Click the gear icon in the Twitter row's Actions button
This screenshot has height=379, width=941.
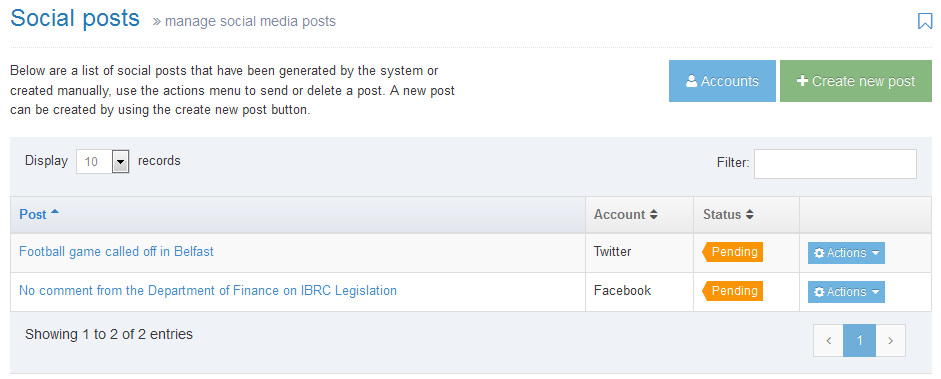(x=819, y=253)
